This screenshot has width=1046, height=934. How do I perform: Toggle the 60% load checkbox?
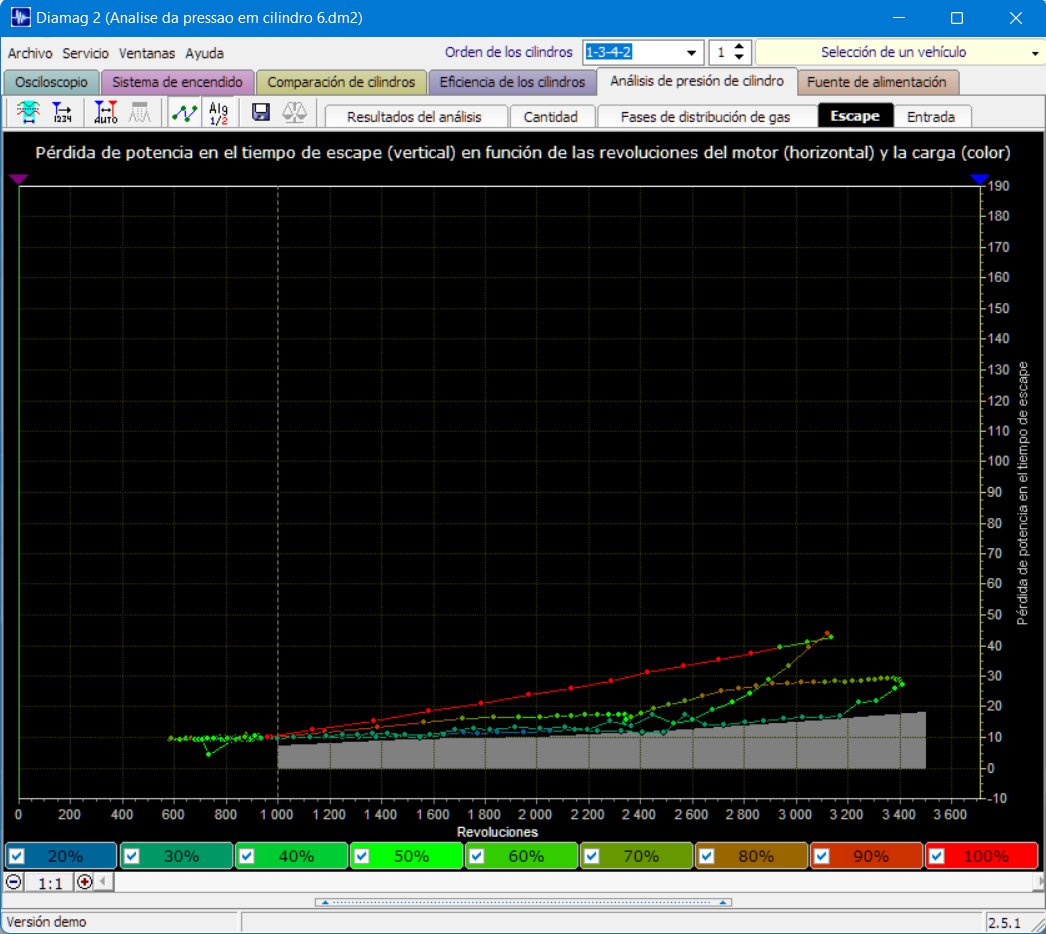point(477,856)
